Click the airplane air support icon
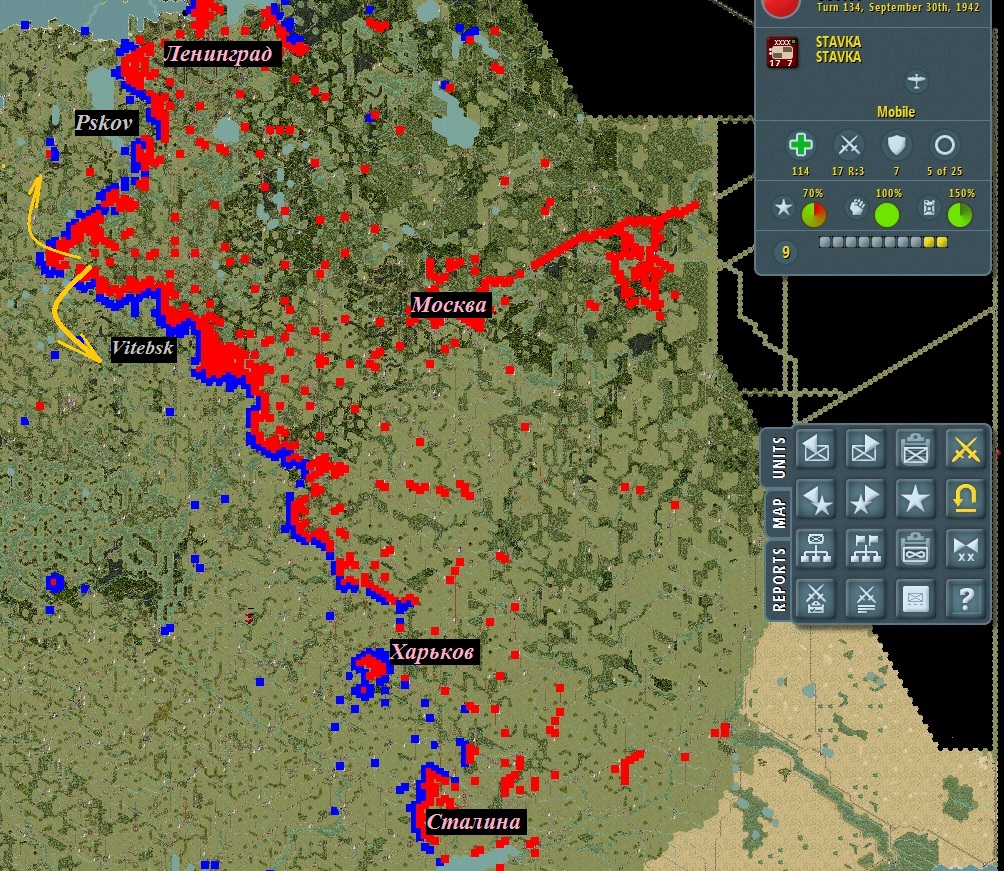Viewport: 1004px width, 871px height. [916, 81]
